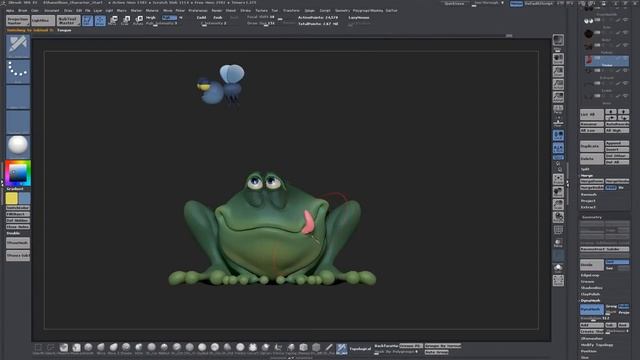Open the white material sphere selector

18,146
